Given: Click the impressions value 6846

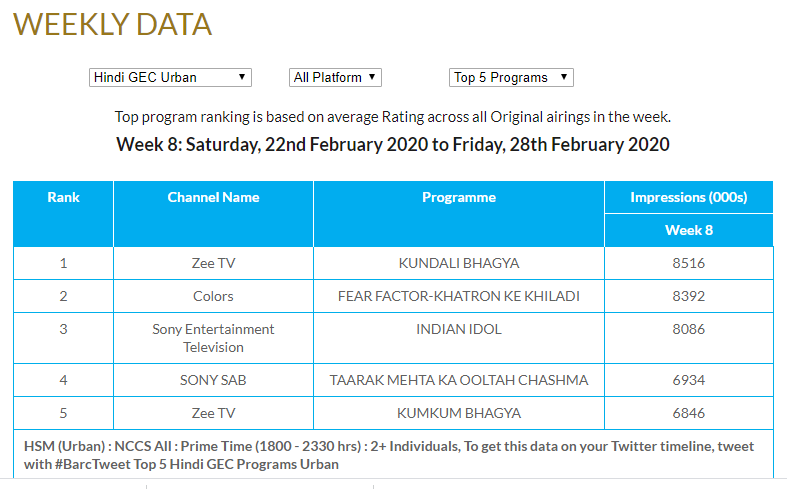Looking at the screenshot, I should click(x=689, y=413).
